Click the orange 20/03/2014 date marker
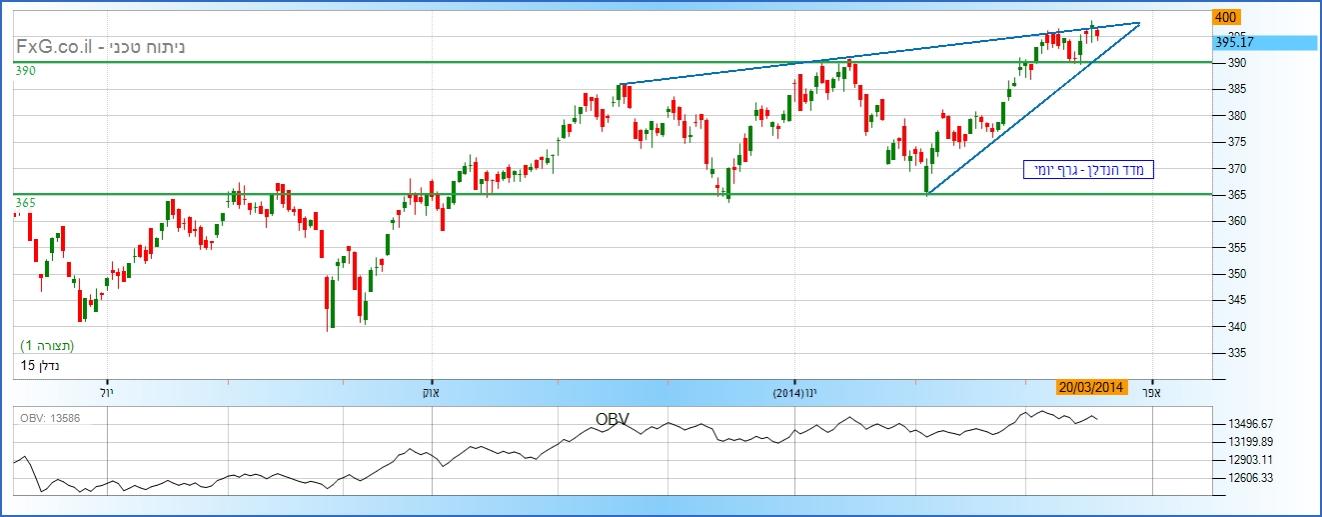Image resolution: width=1322 pixels, height=517 pixels. 1092,387
